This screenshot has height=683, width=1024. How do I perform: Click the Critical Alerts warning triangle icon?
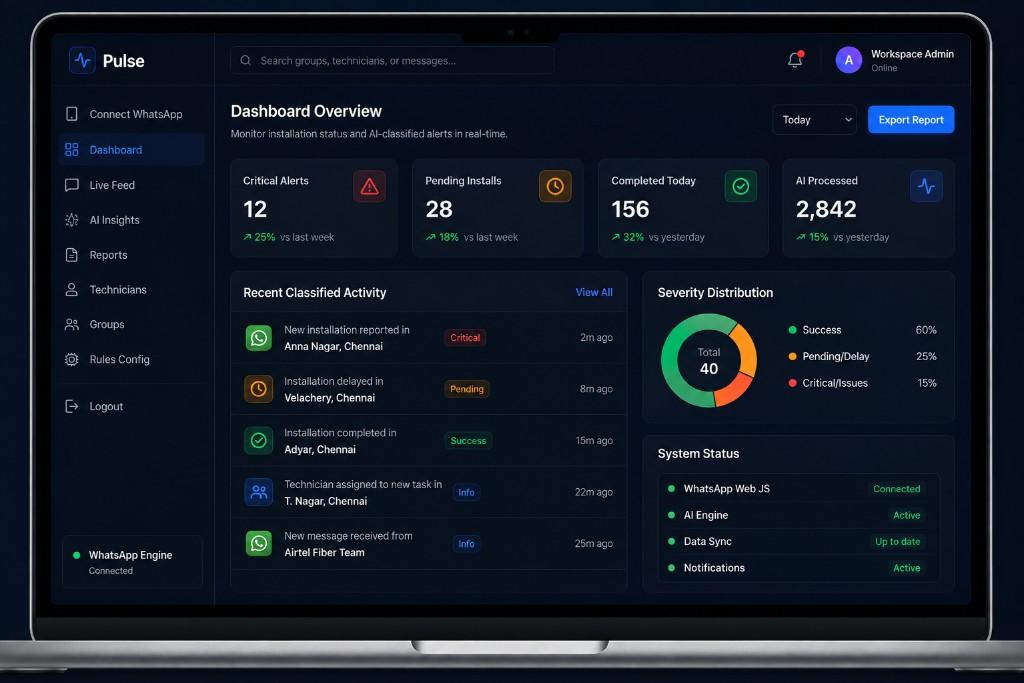click(370, 187)
